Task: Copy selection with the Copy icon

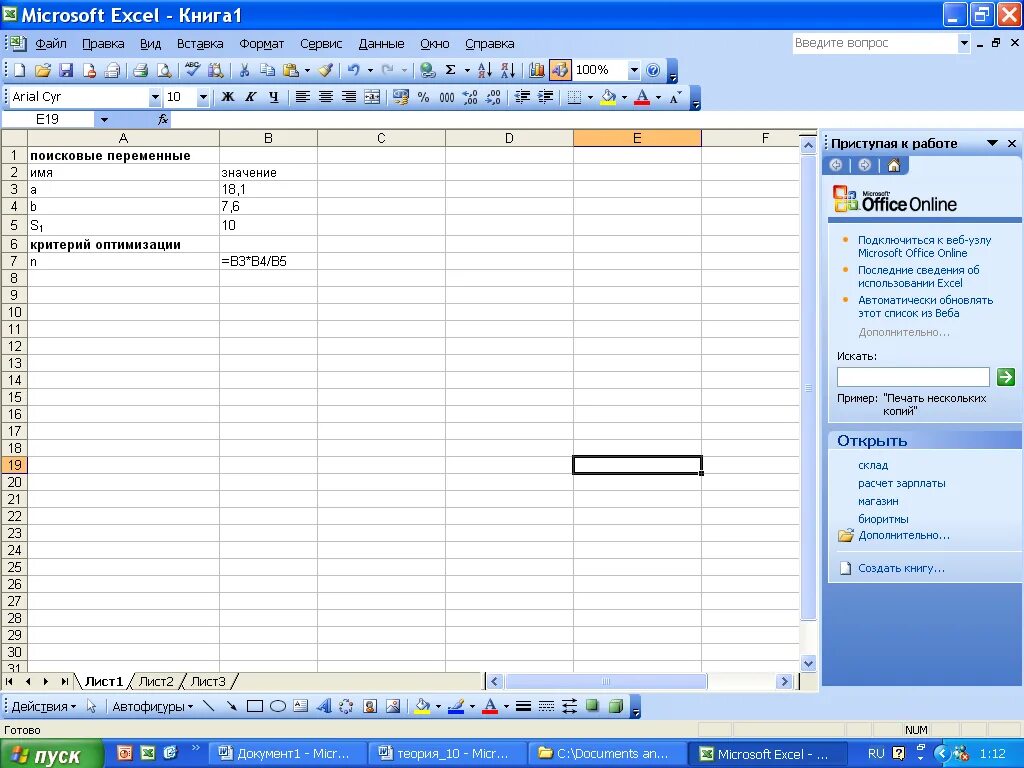Action: (x=267, y=70)
